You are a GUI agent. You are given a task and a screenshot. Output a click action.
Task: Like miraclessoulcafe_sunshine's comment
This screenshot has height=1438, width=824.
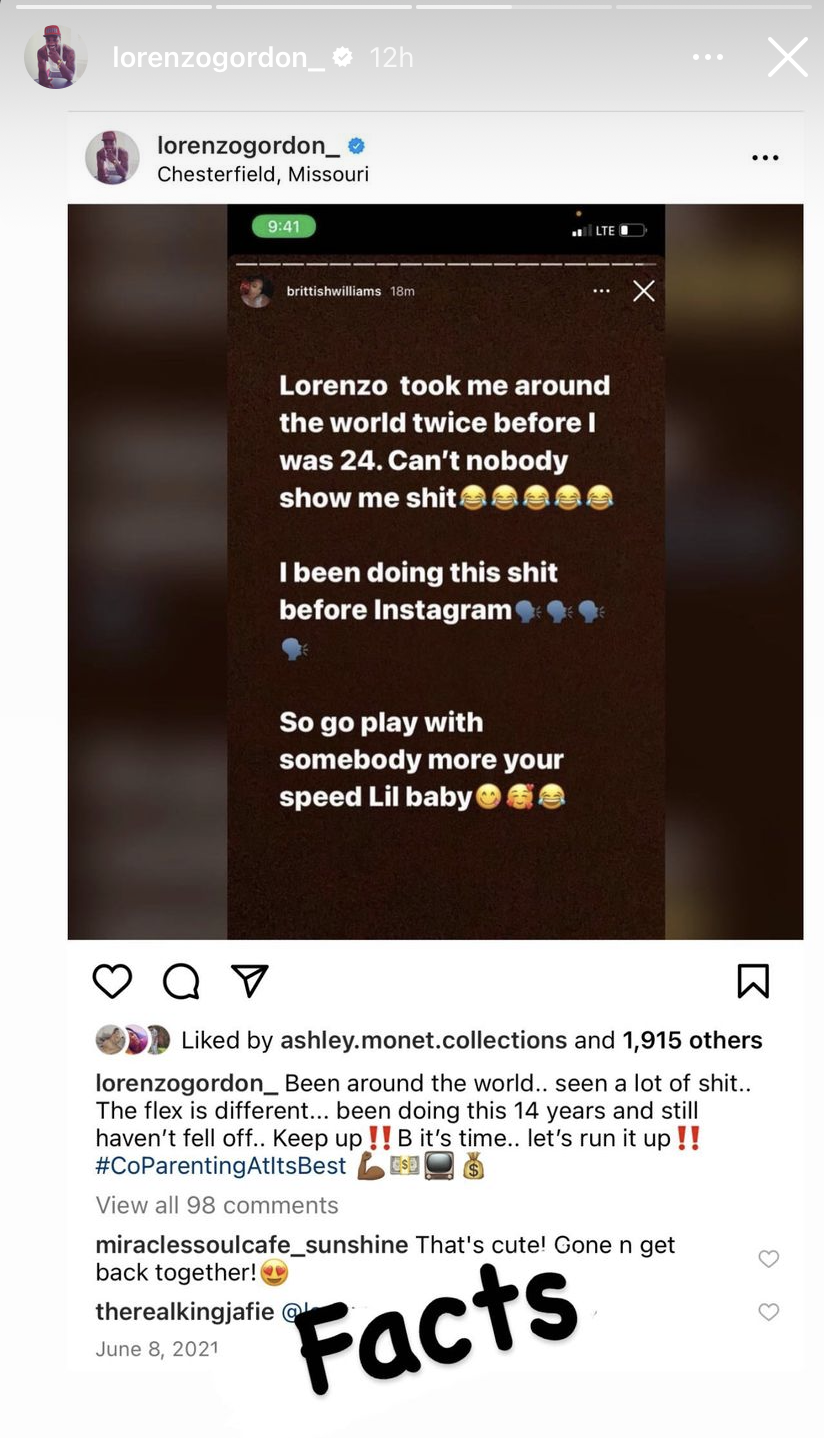tap(768, 1258)
